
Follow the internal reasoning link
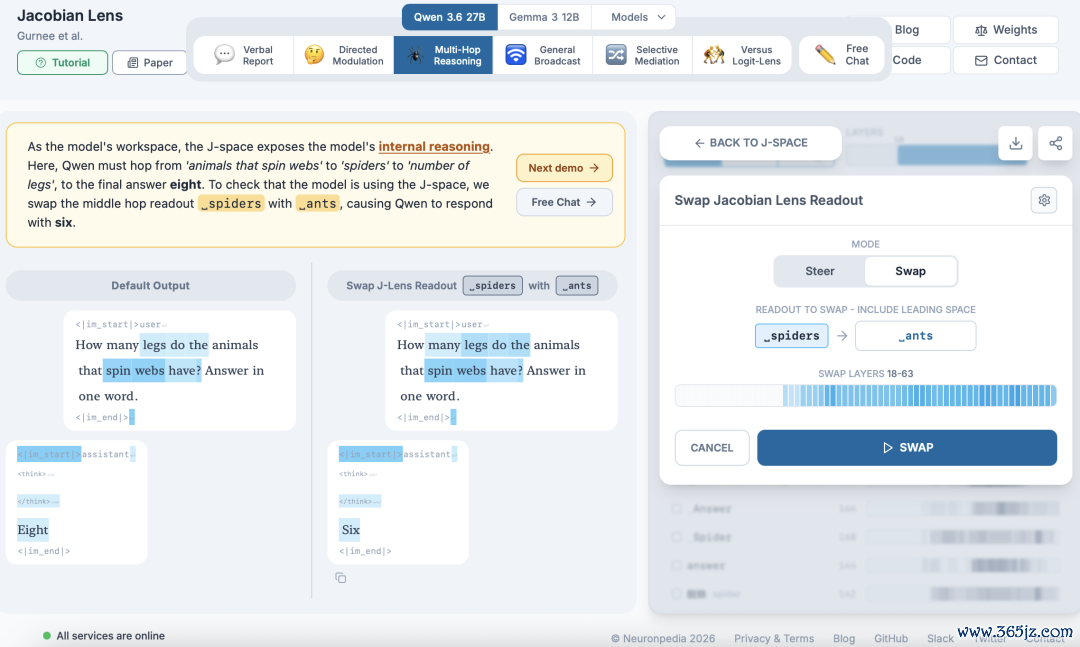point(434,146)
